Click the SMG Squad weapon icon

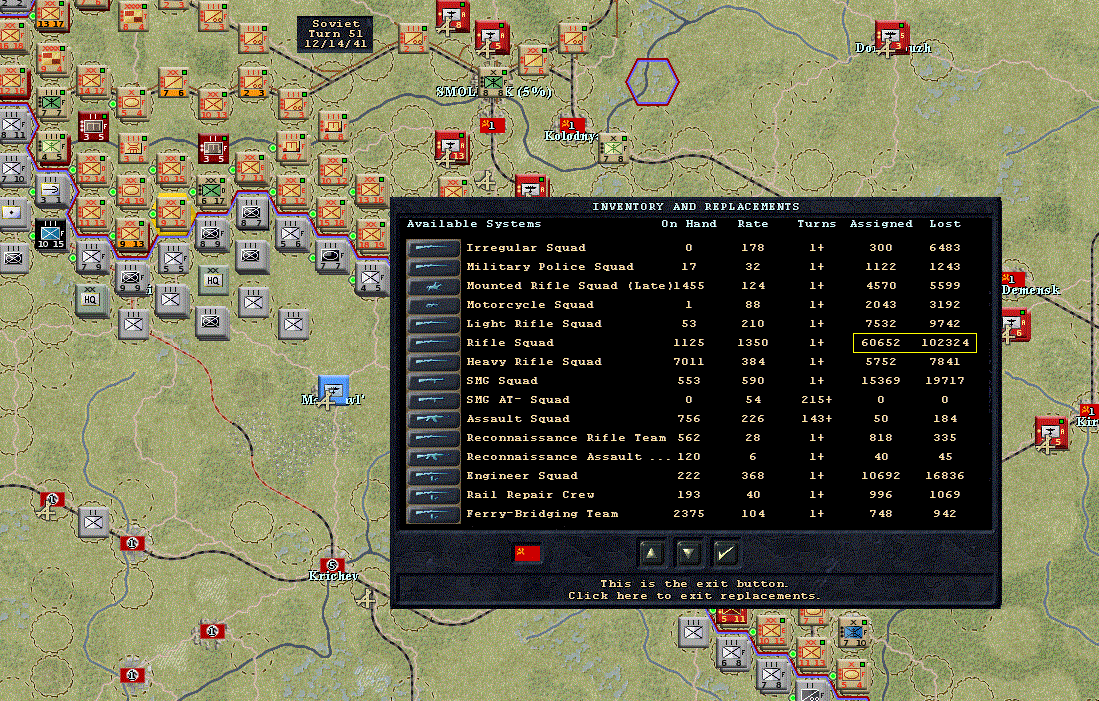433,381
